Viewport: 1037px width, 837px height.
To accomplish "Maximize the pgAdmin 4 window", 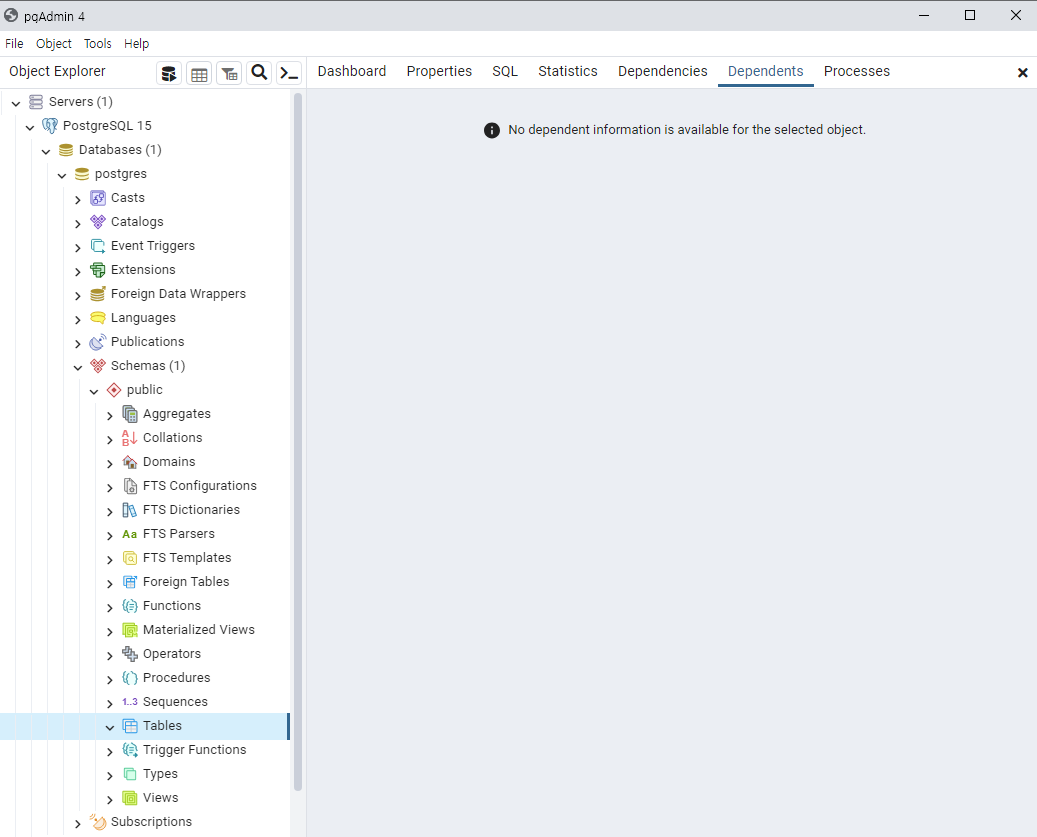I will 970,15.
